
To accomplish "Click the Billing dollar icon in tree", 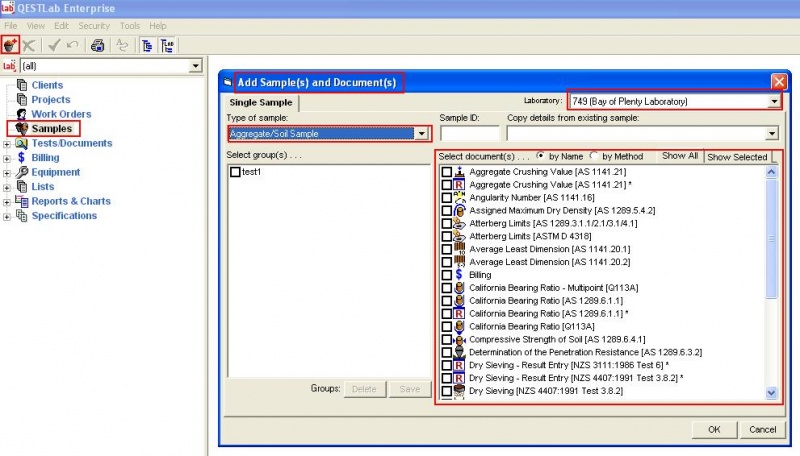I will pyautogui.click(x=20, y=158).
